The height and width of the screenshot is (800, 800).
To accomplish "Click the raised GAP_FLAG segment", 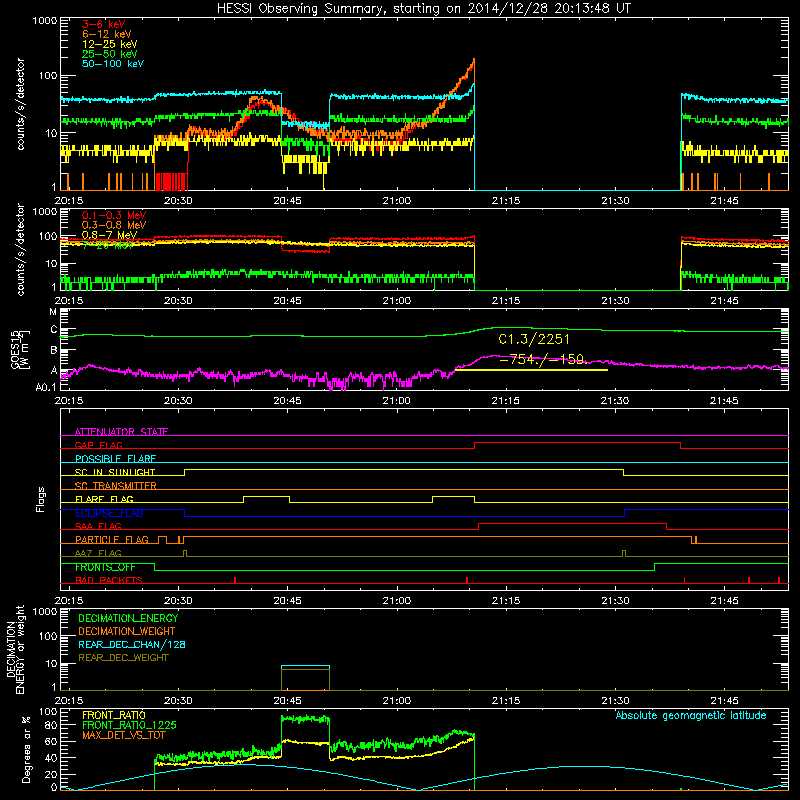I will (577, 443).
